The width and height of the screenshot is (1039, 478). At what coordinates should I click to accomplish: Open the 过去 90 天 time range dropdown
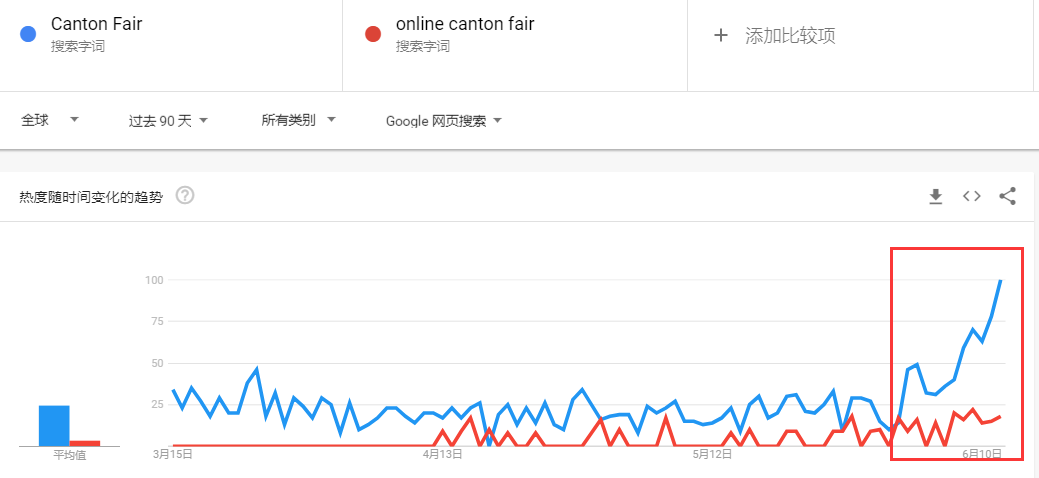[x=168, y=121]
